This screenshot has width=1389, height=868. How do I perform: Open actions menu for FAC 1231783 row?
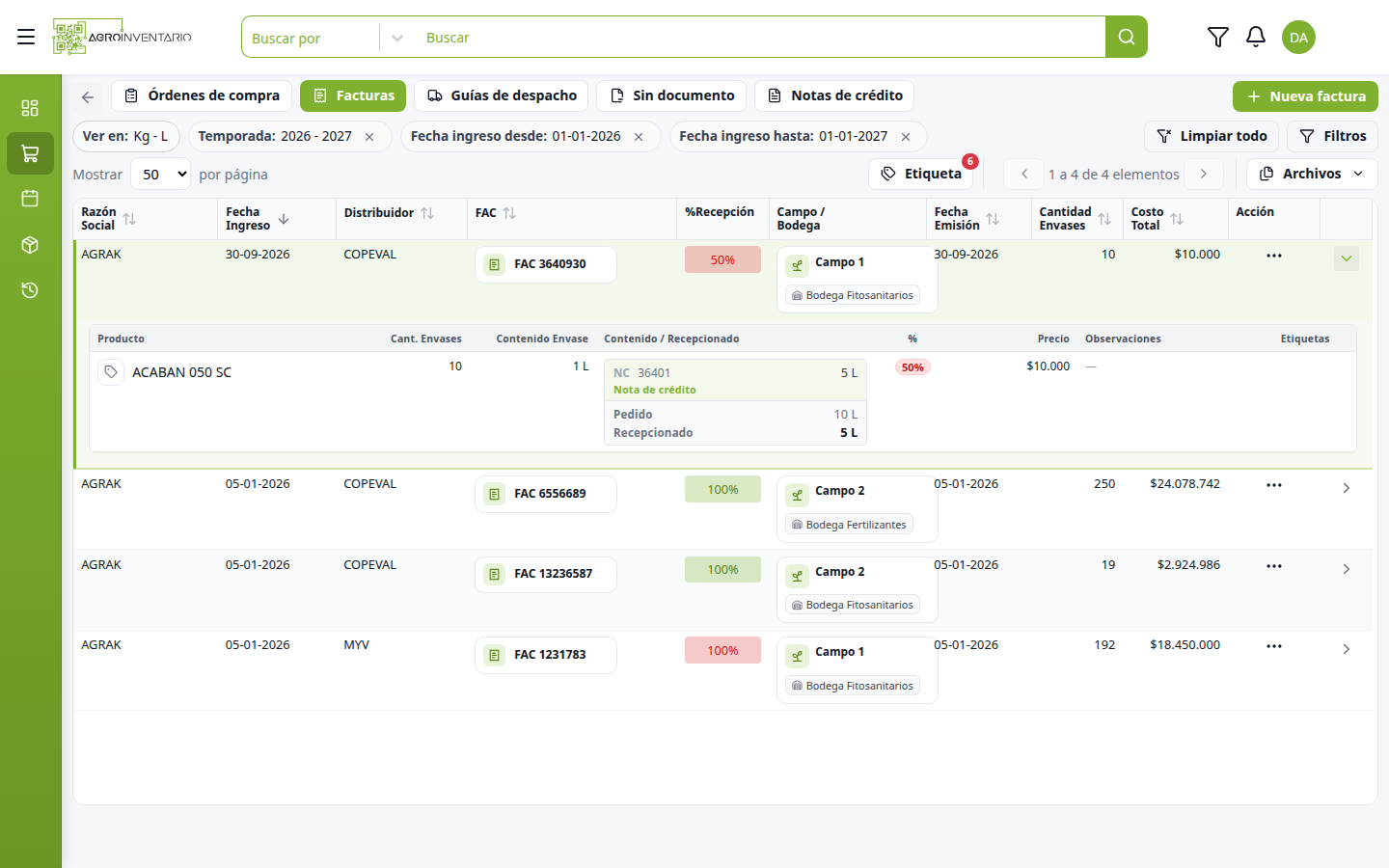[1274, 646]
